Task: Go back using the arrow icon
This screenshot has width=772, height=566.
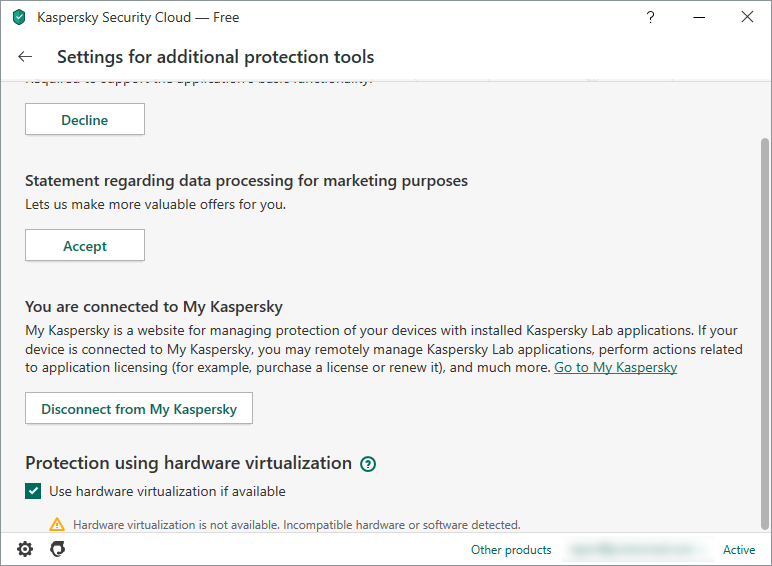Action: click(x=25, y=57)
